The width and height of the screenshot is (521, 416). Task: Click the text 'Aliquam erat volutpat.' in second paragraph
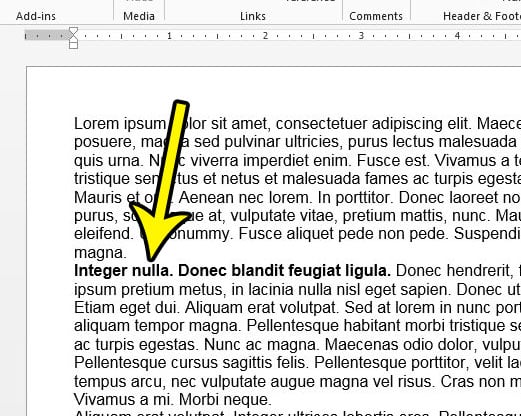(262, 307)
